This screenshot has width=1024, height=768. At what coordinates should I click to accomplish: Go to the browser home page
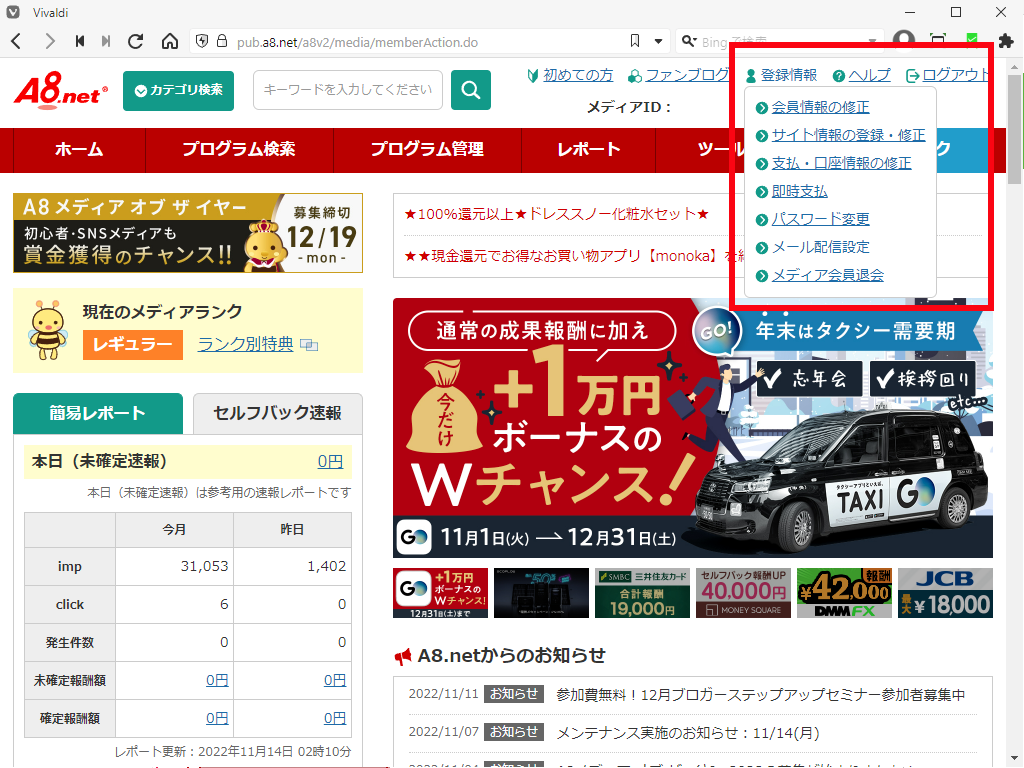point(170,42)
